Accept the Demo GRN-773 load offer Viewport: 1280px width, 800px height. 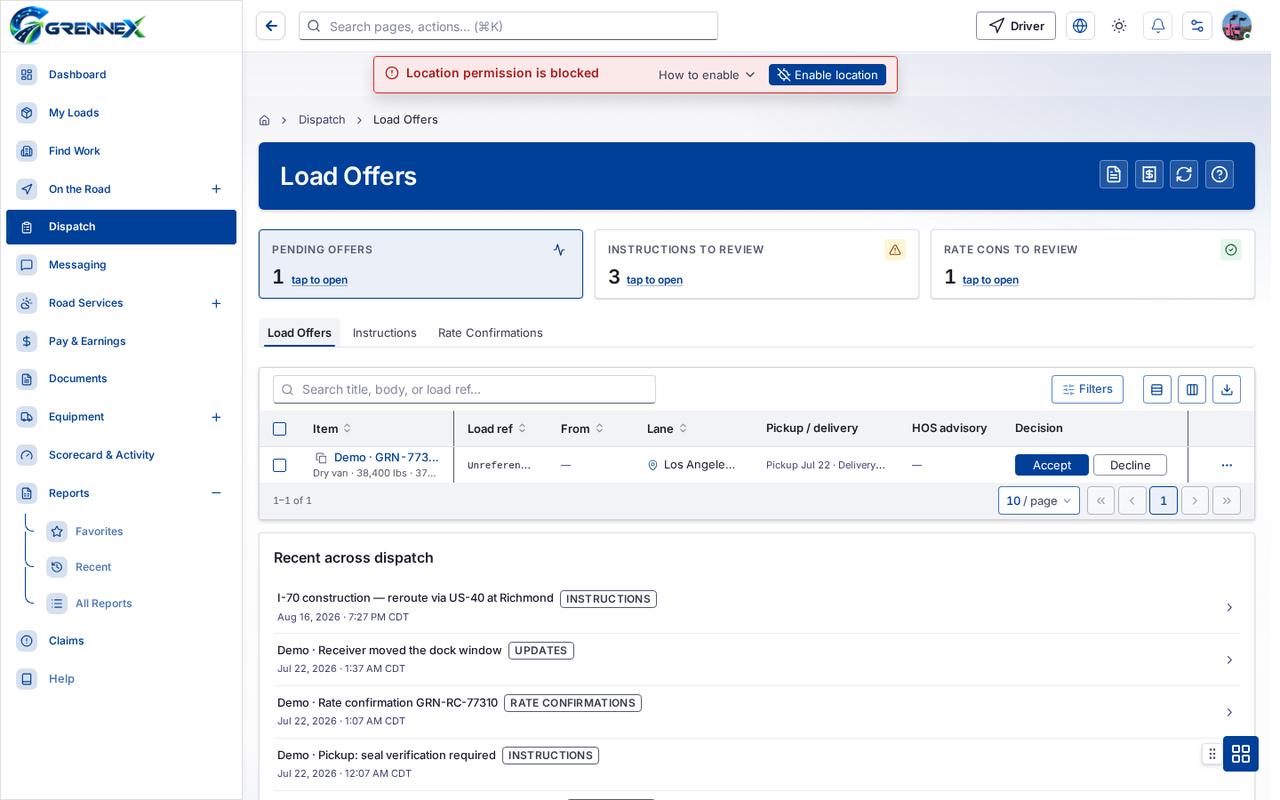1052,465
